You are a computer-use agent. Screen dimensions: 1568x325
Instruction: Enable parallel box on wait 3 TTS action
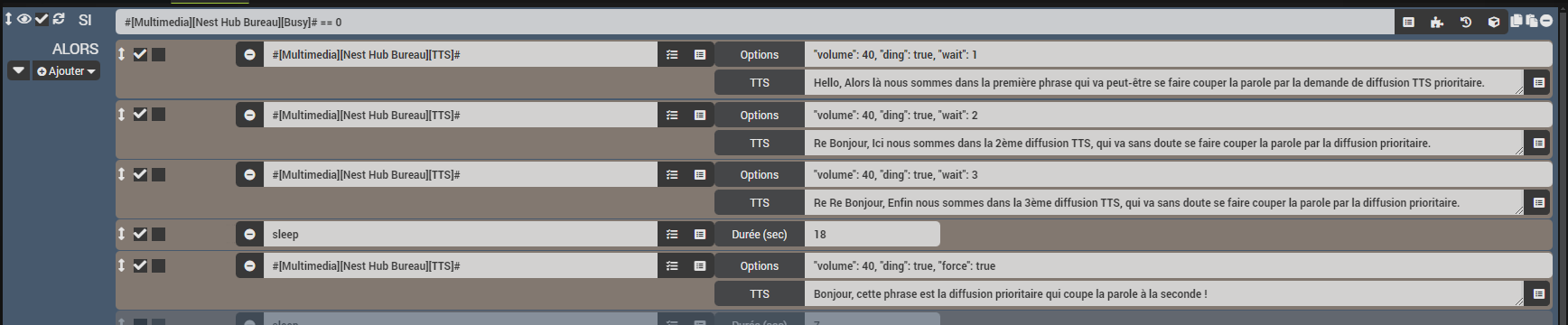pyautogui.click(x=158, y=174)
